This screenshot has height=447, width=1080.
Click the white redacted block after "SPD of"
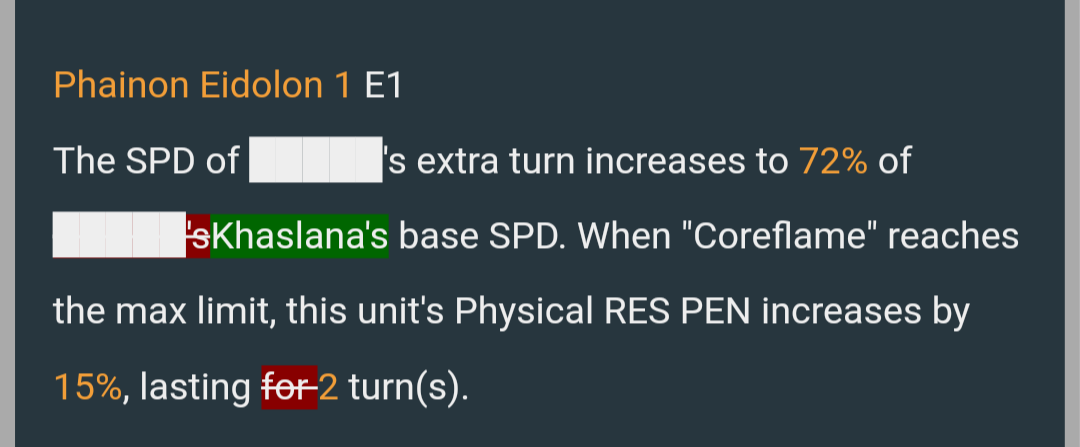(x=315, y=160)
